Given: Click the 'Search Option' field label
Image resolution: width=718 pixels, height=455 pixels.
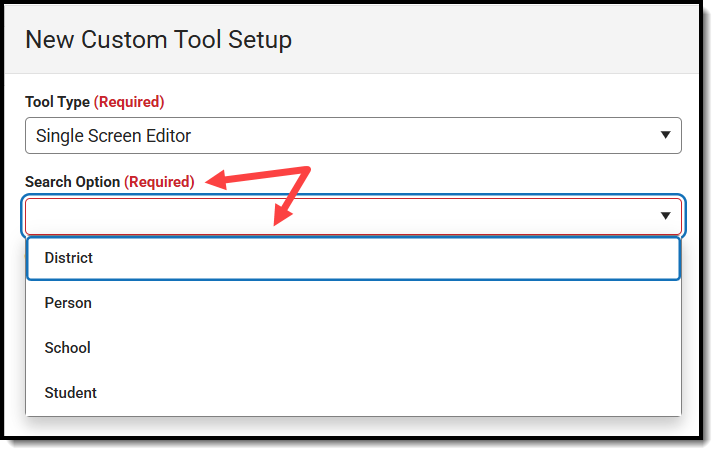Looking at the screenshot, I should [x=72, y=182].
